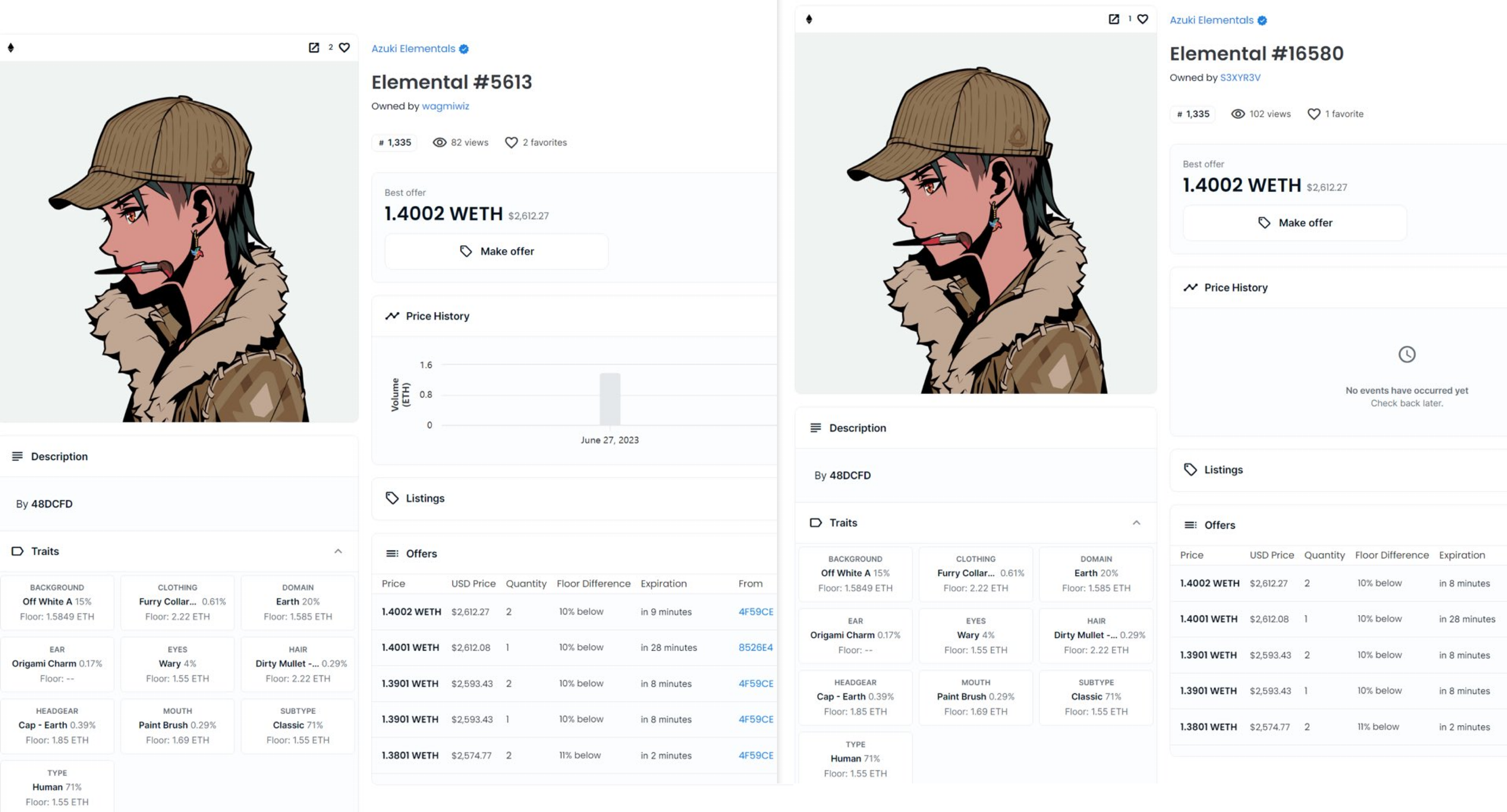Open offerer 8526E4 address link
The image size is (1507, 812).
pos(756,648)
